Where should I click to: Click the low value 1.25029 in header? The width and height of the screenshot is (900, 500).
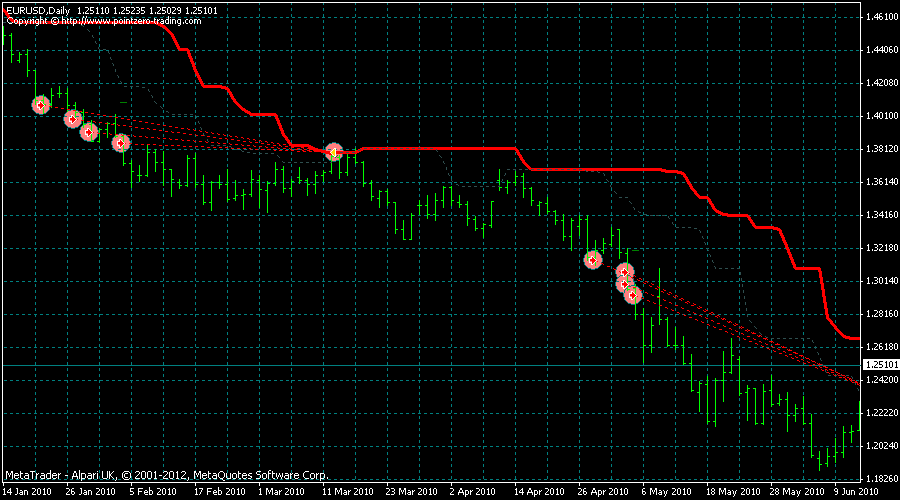(x=165, y=10)
